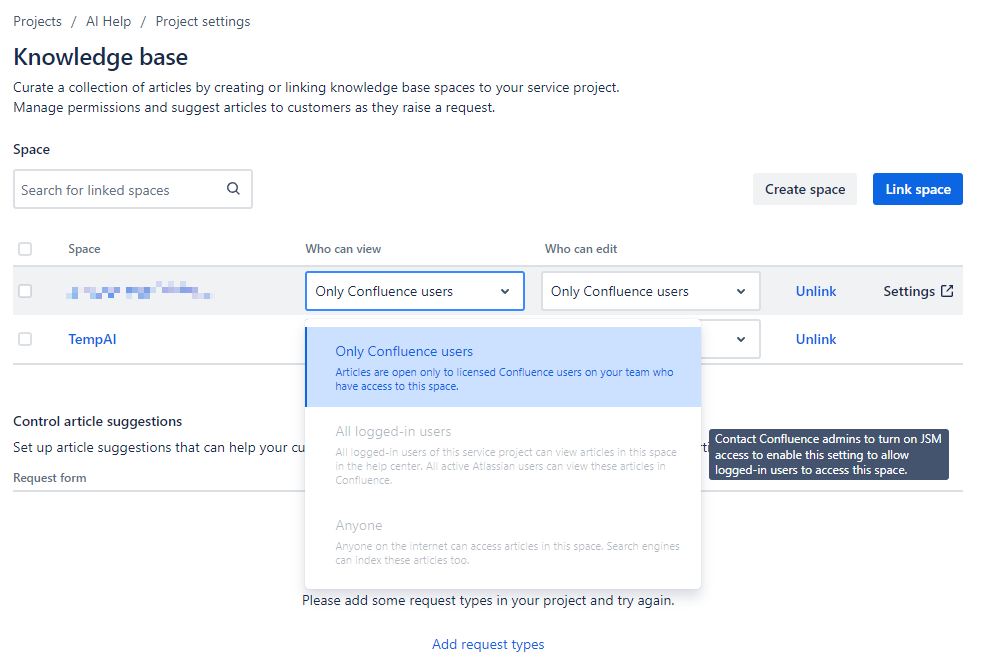
Task: Open Project settings breadcrumb
Action: [x=202, y=21]
